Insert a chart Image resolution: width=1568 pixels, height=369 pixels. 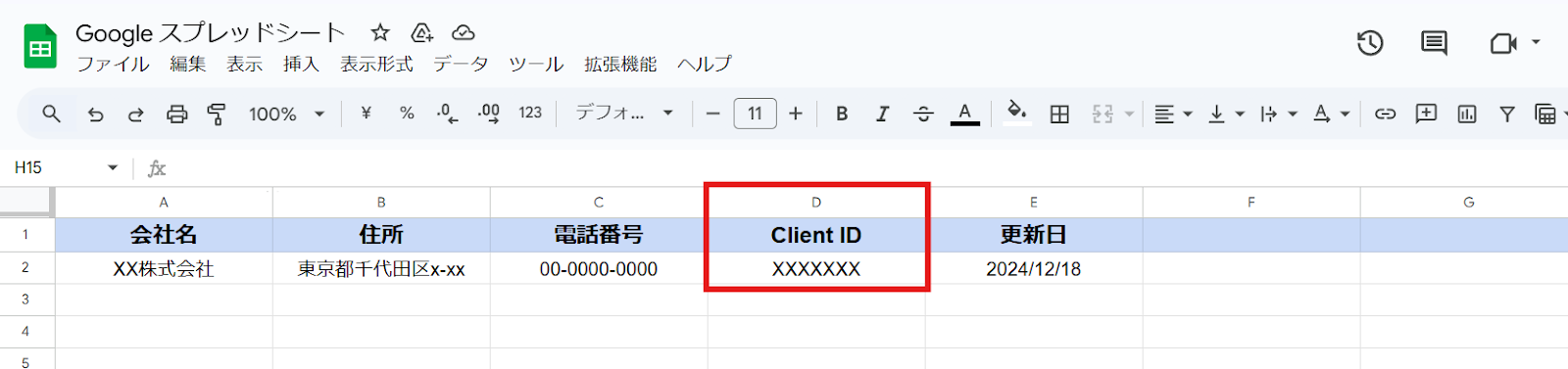[x=1467, y=115]
